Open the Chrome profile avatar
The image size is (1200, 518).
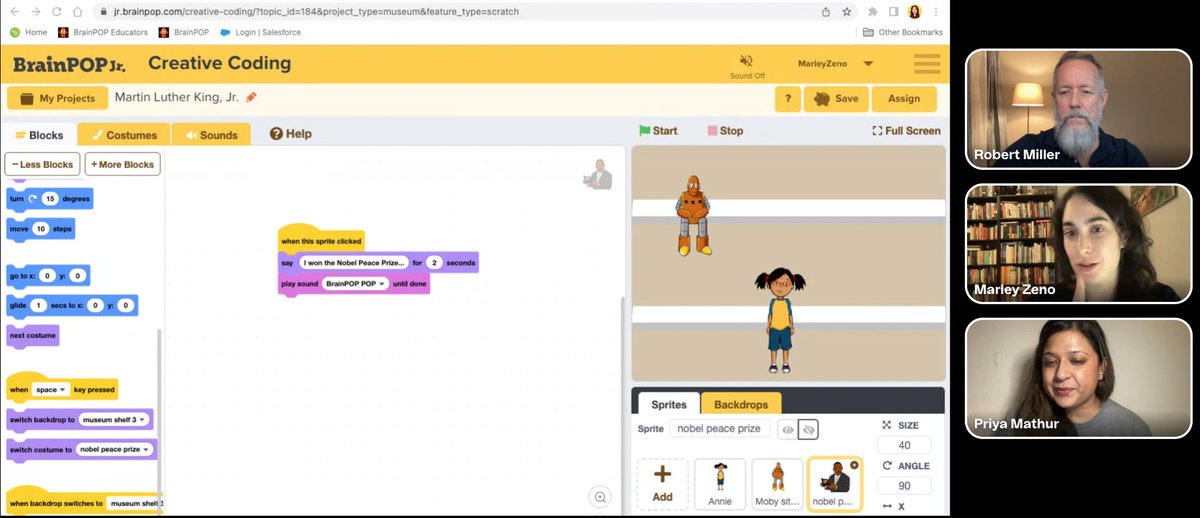click(x=914, y=12)
